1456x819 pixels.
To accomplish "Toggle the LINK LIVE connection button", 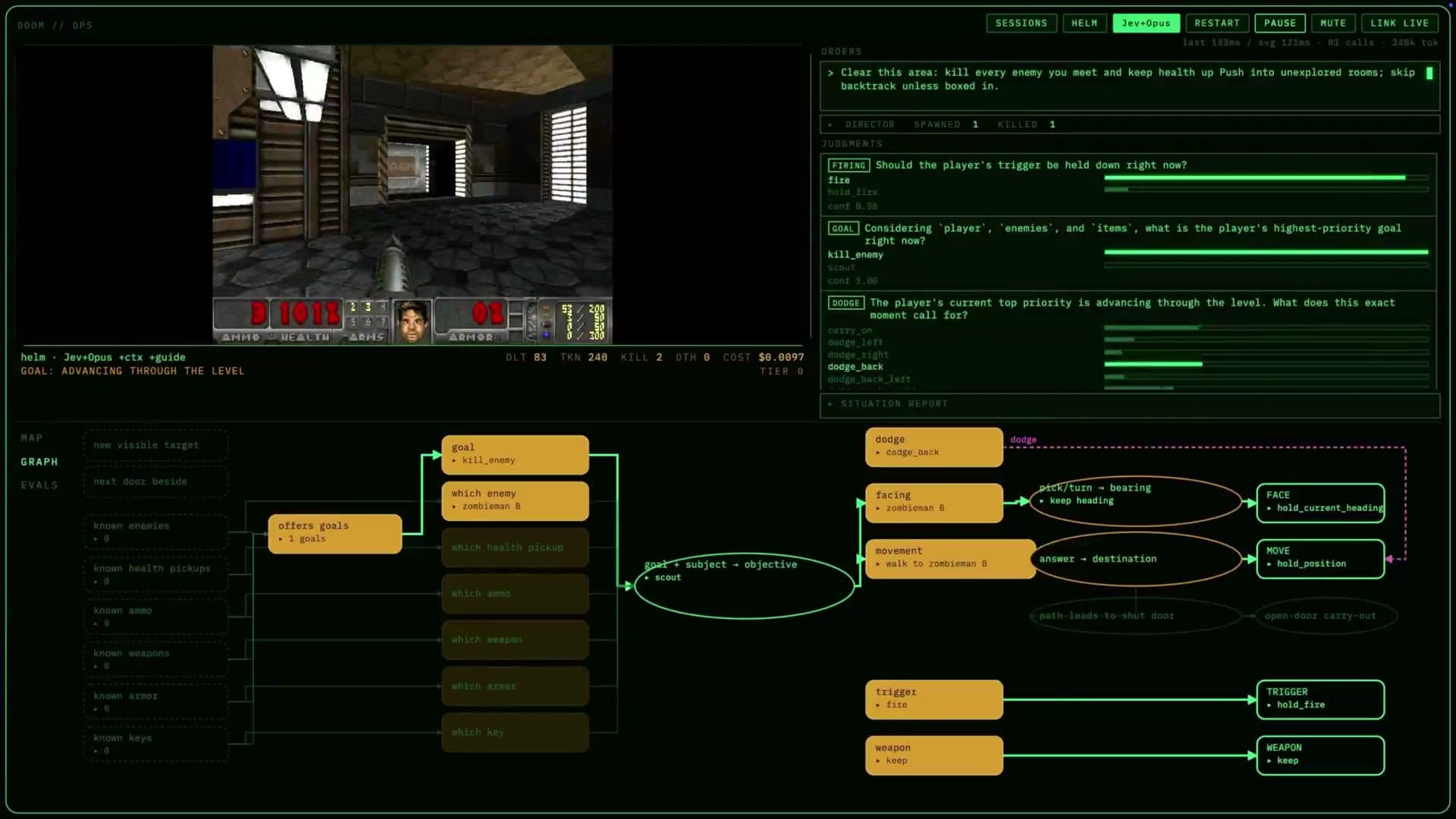I will pyautogui.click(x=1399, y=24).
